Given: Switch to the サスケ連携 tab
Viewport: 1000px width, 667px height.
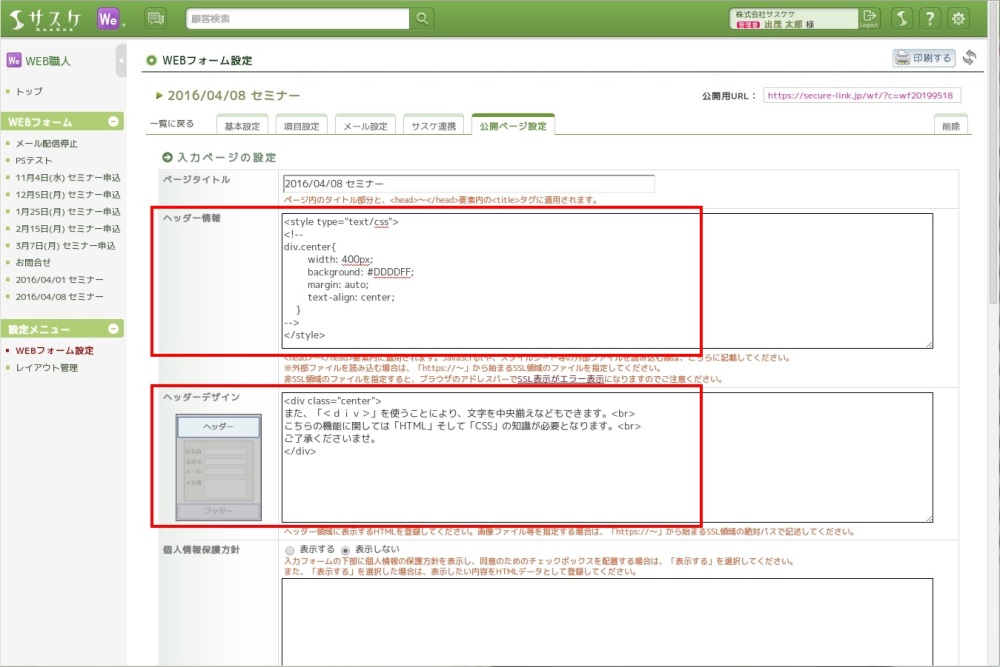Looking at the screenshot, I should [434, 126].
